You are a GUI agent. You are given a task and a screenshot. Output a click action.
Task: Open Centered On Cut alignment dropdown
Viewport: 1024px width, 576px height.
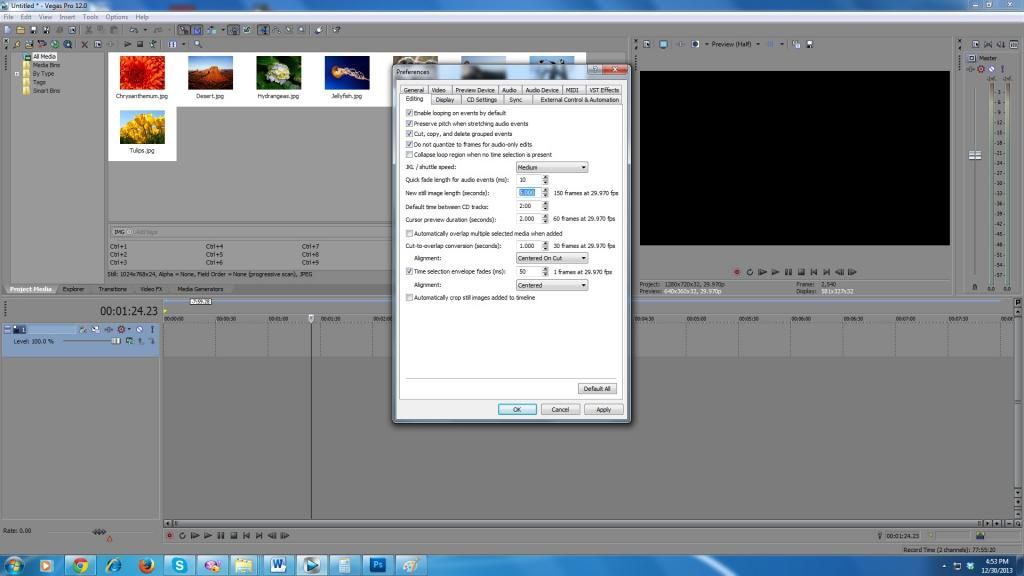coord(552,258)
